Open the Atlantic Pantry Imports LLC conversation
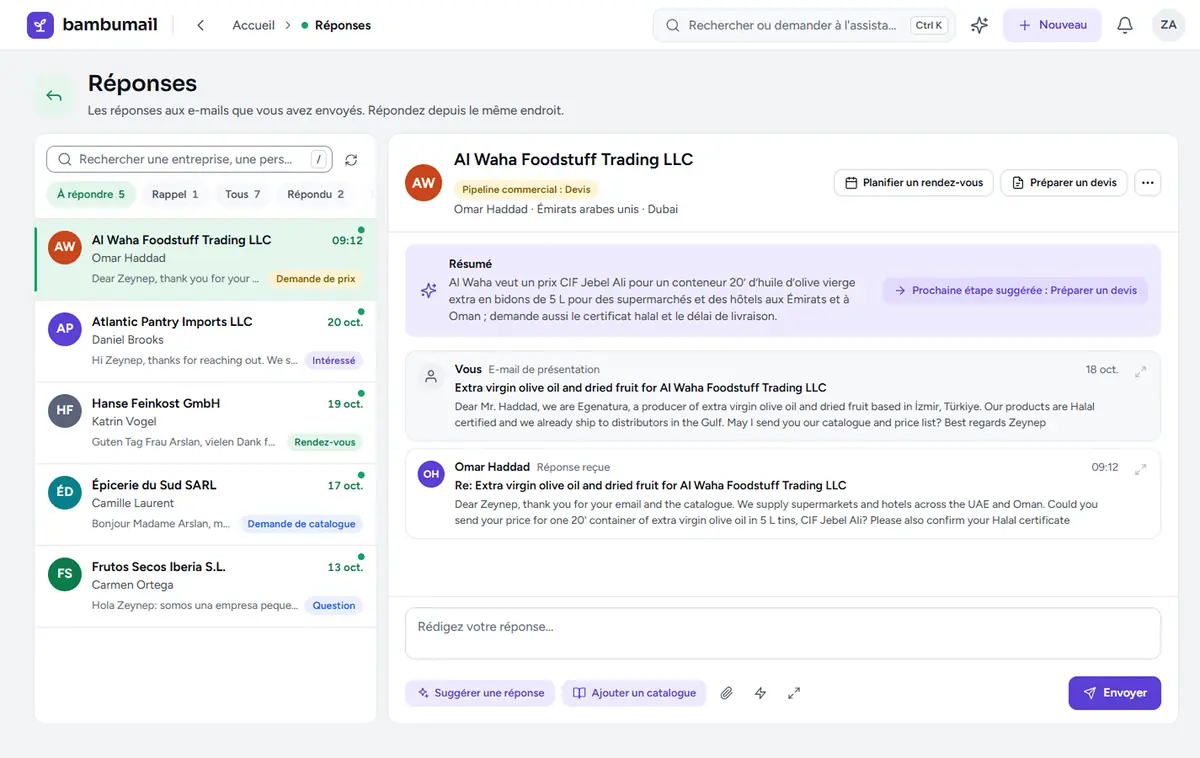1200x758 pixels. coord(206,341)
